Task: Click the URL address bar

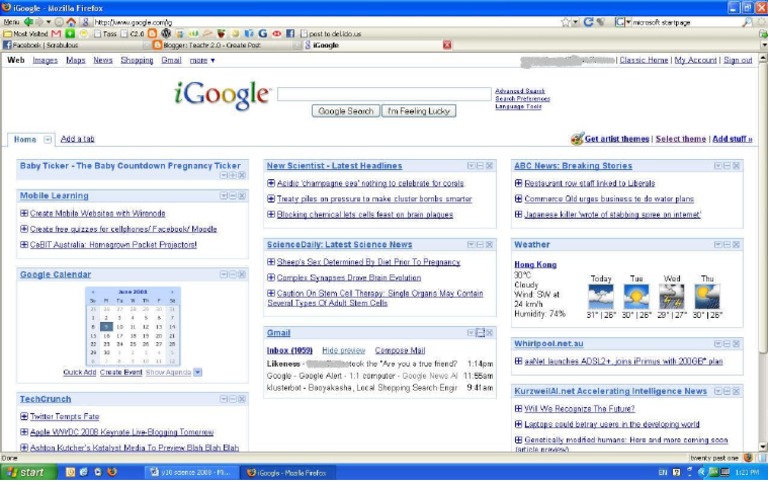Action: [323, 22]
